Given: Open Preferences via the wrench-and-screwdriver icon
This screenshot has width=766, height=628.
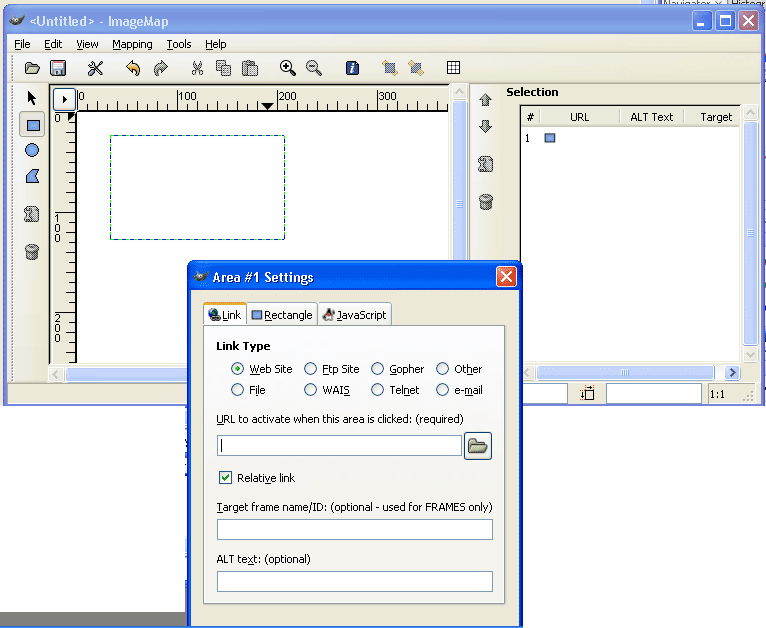Looking at the screenshot, I should click(95, 68).
